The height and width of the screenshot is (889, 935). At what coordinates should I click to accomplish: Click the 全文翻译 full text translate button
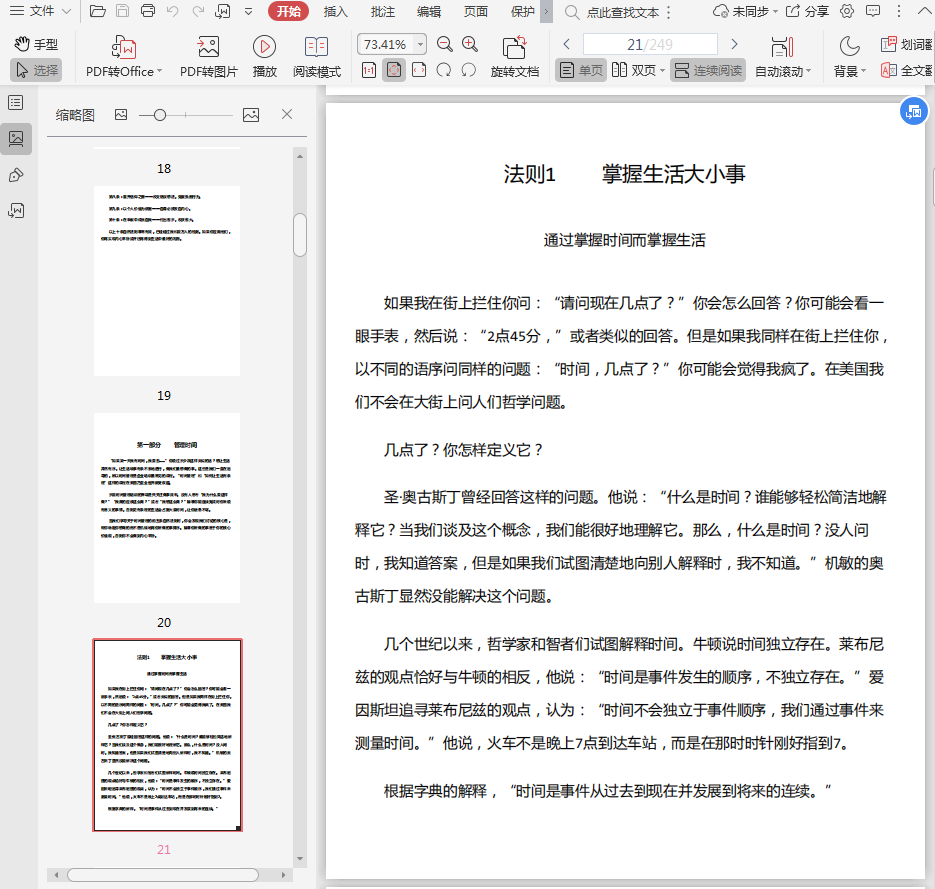click(906, 70)
